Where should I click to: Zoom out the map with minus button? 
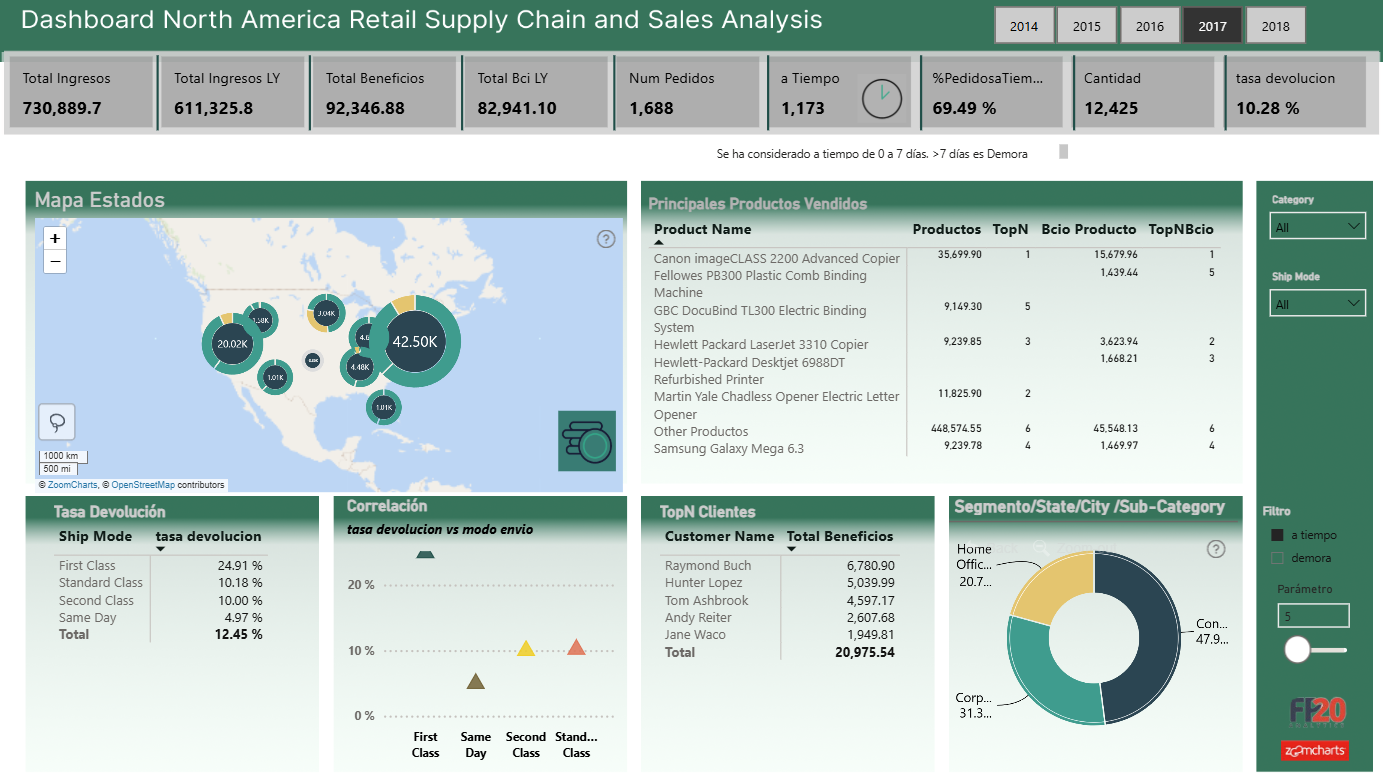pyautogui.click(x=55, y=262)
